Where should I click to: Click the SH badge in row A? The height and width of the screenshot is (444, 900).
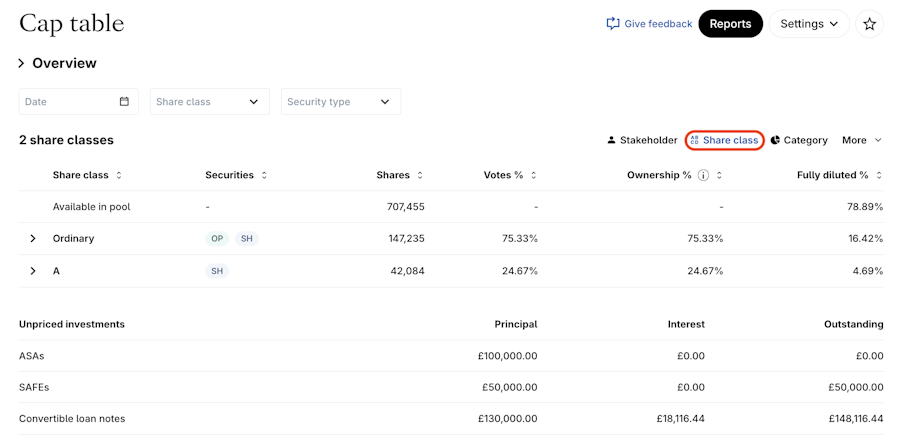216,271
